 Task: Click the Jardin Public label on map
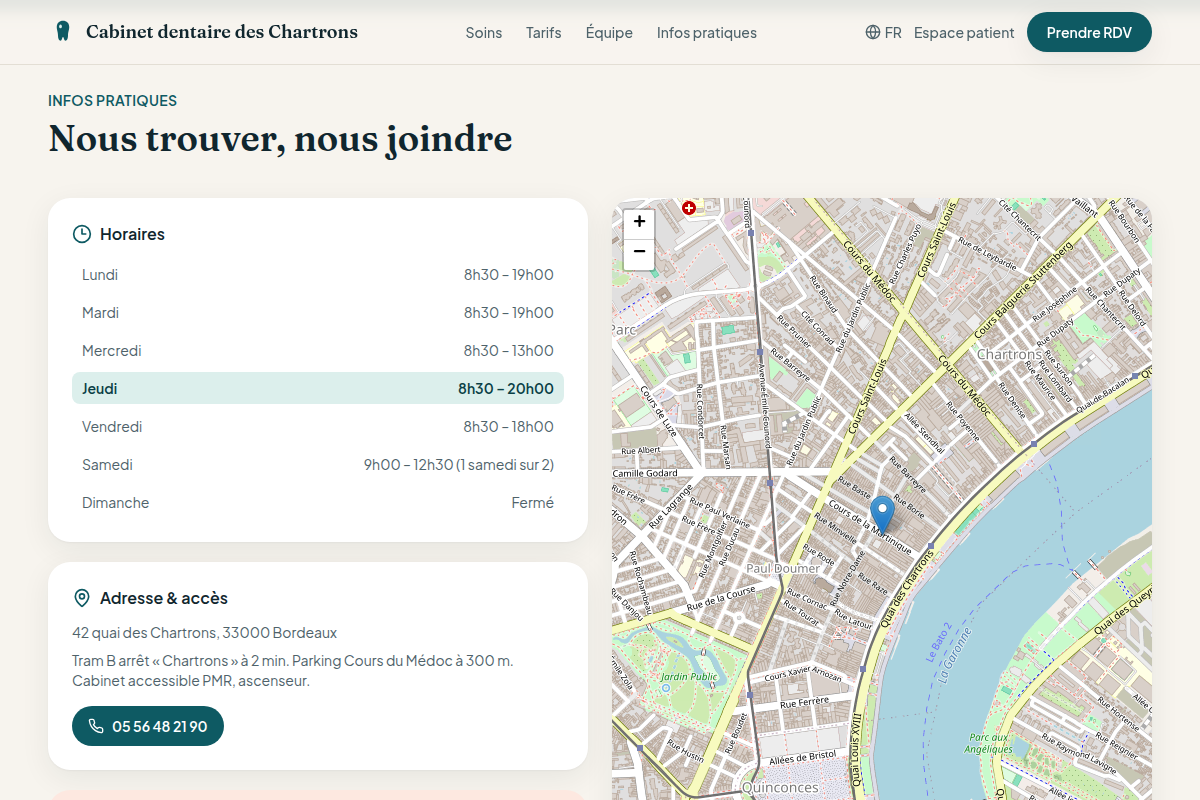[x=689, y=677]
